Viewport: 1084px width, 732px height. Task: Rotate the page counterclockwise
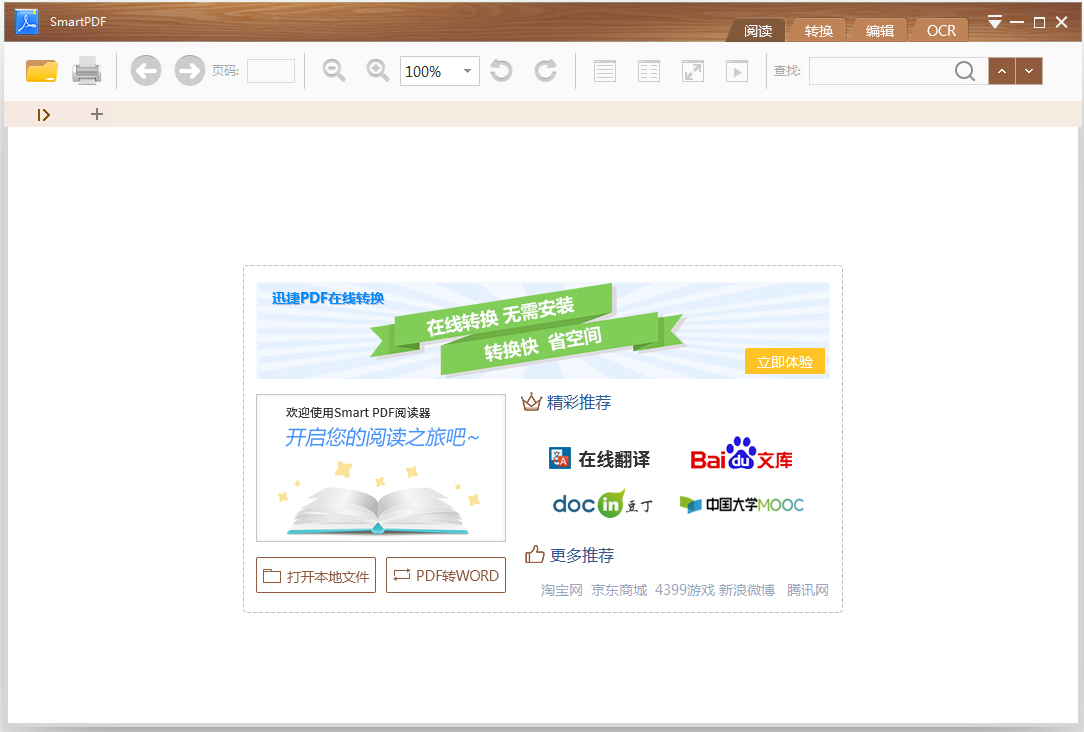[x=500, y=71]
